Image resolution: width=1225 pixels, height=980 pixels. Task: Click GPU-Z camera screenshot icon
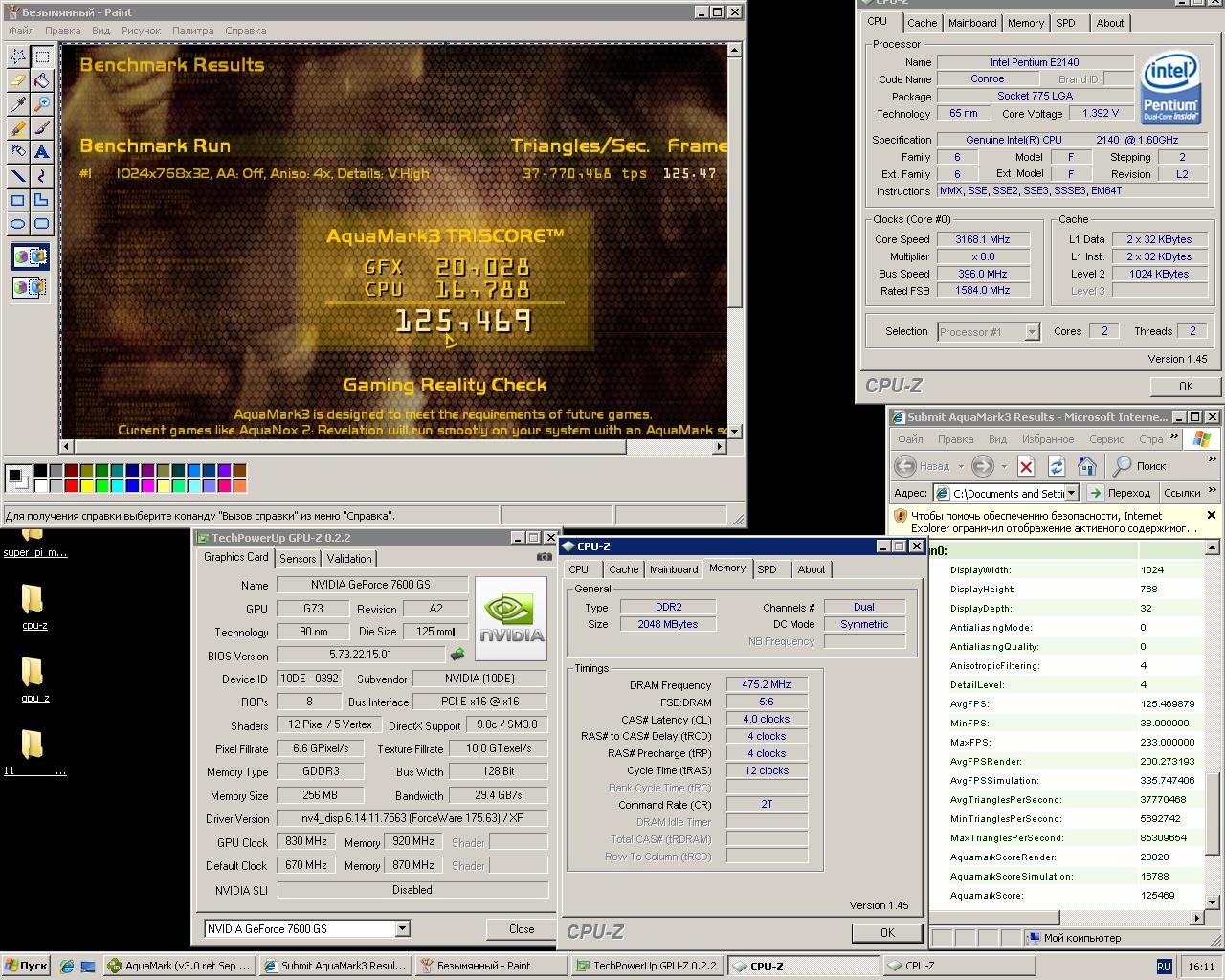[545, 557]
